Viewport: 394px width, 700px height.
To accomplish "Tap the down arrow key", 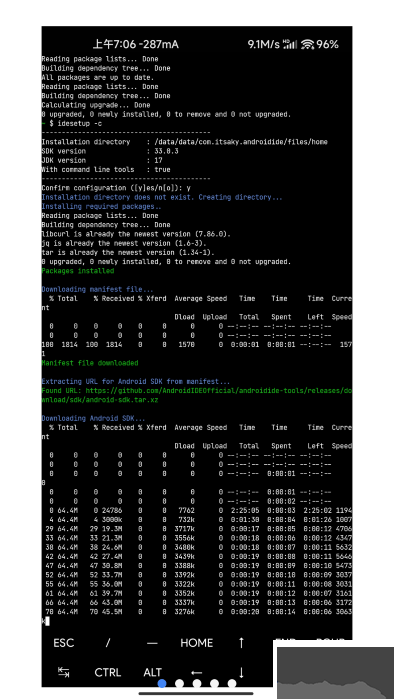I will [241, 672].
